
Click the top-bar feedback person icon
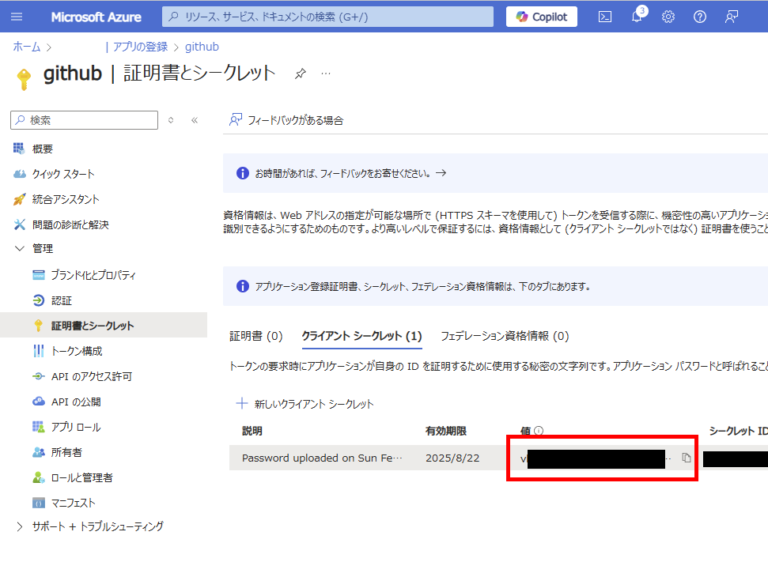point(732,17)
